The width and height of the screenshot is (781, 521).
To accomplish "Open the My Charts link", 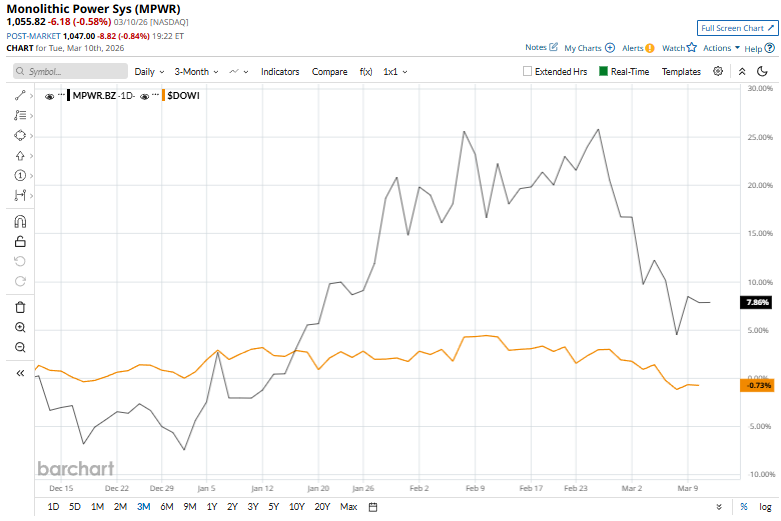I will pyautogui.click(x=589, y=48).
